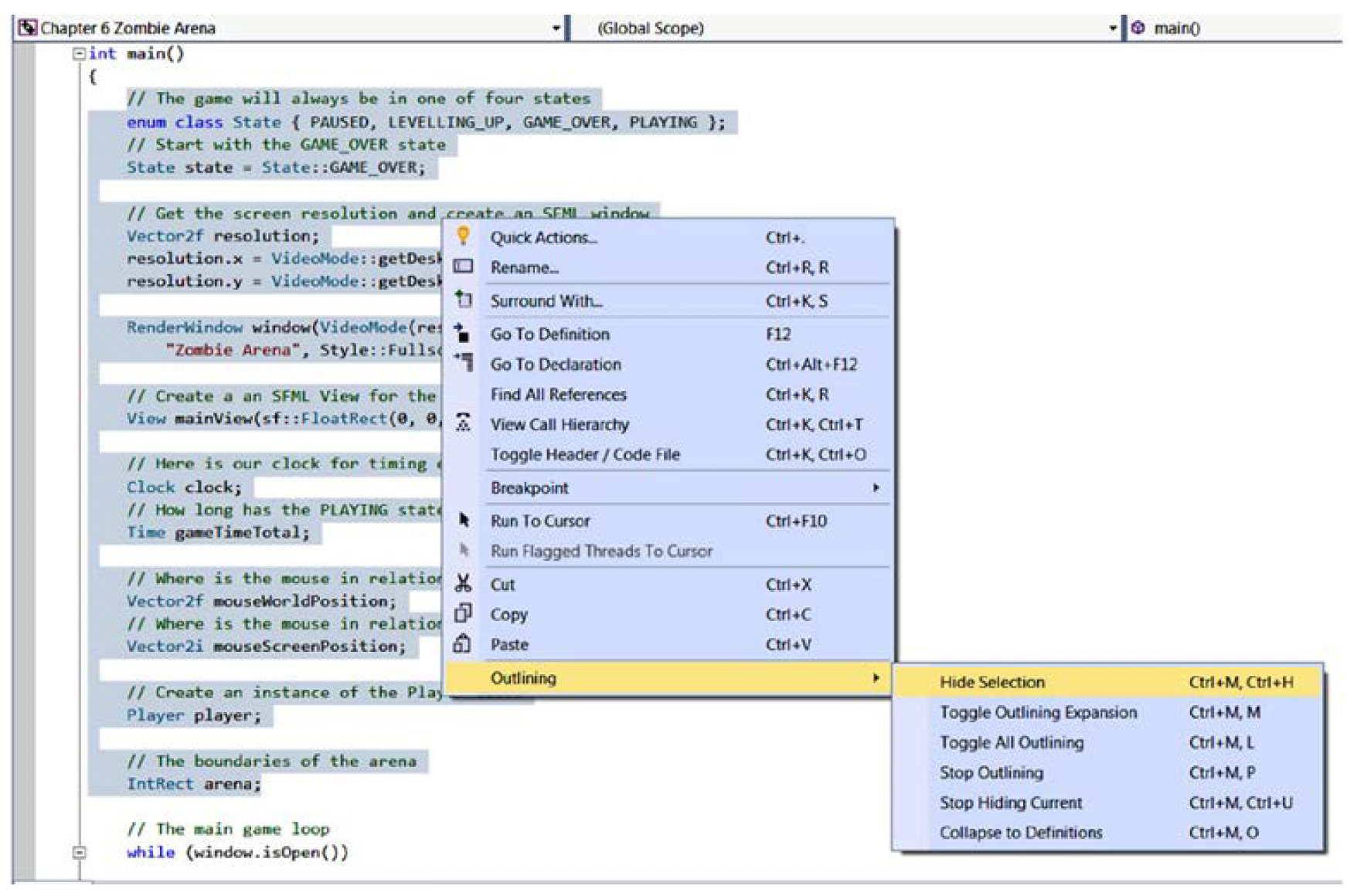This screenshot has height=896, width=1357.
Task: Choose Stop Outlining
Action: tap(1107, 772)
